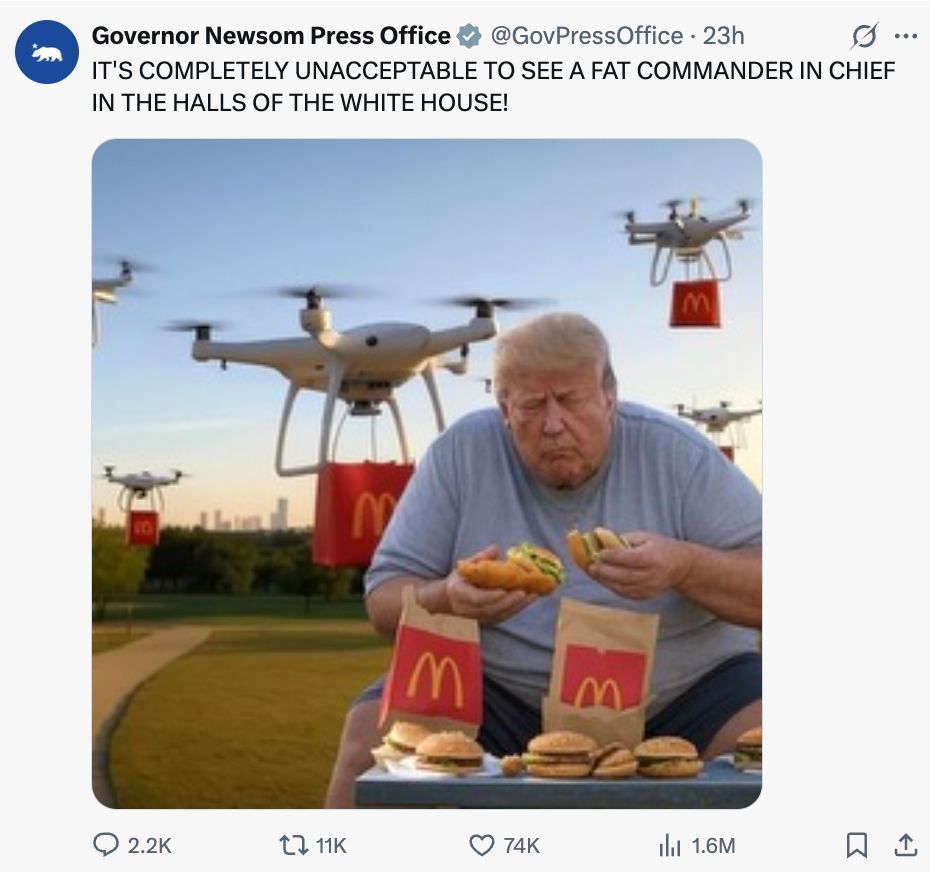
Task: Click the blue verified badge
Action: 469,36
